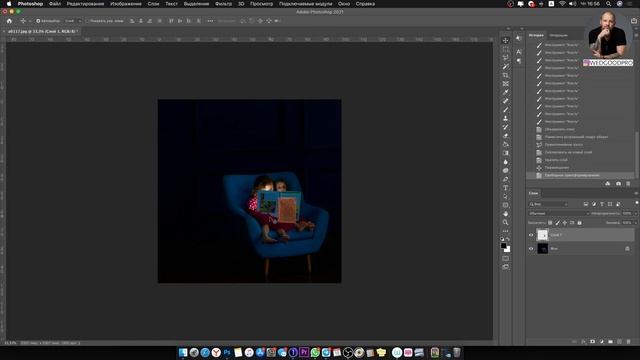Viewport: 640px width, 360px height.
Task: Open the Редактирование menu
Action: [x=85, y=4]
